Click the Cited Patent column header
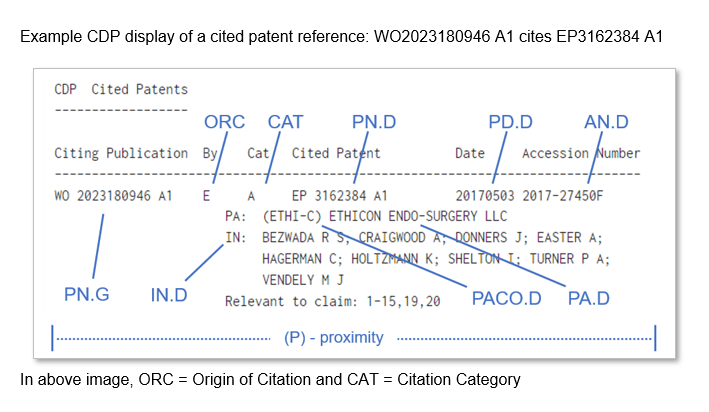The width and height of the screenshot is (709, 412). (x=336, y=153)
